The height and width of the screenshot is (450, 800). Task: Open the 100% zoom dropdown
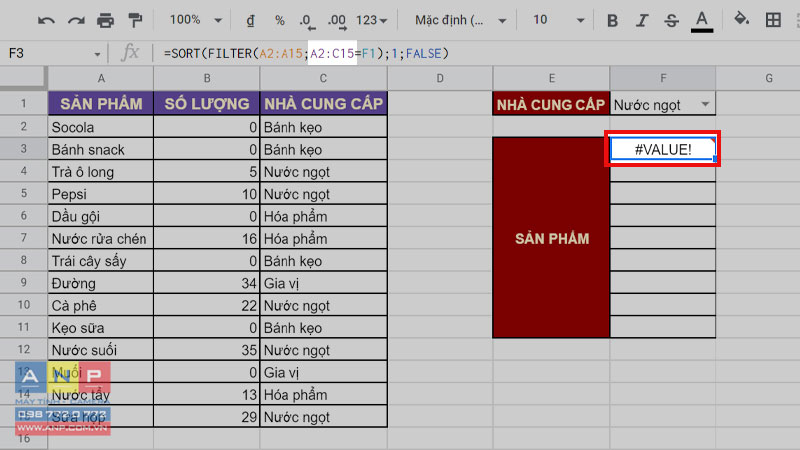point(196,20)
